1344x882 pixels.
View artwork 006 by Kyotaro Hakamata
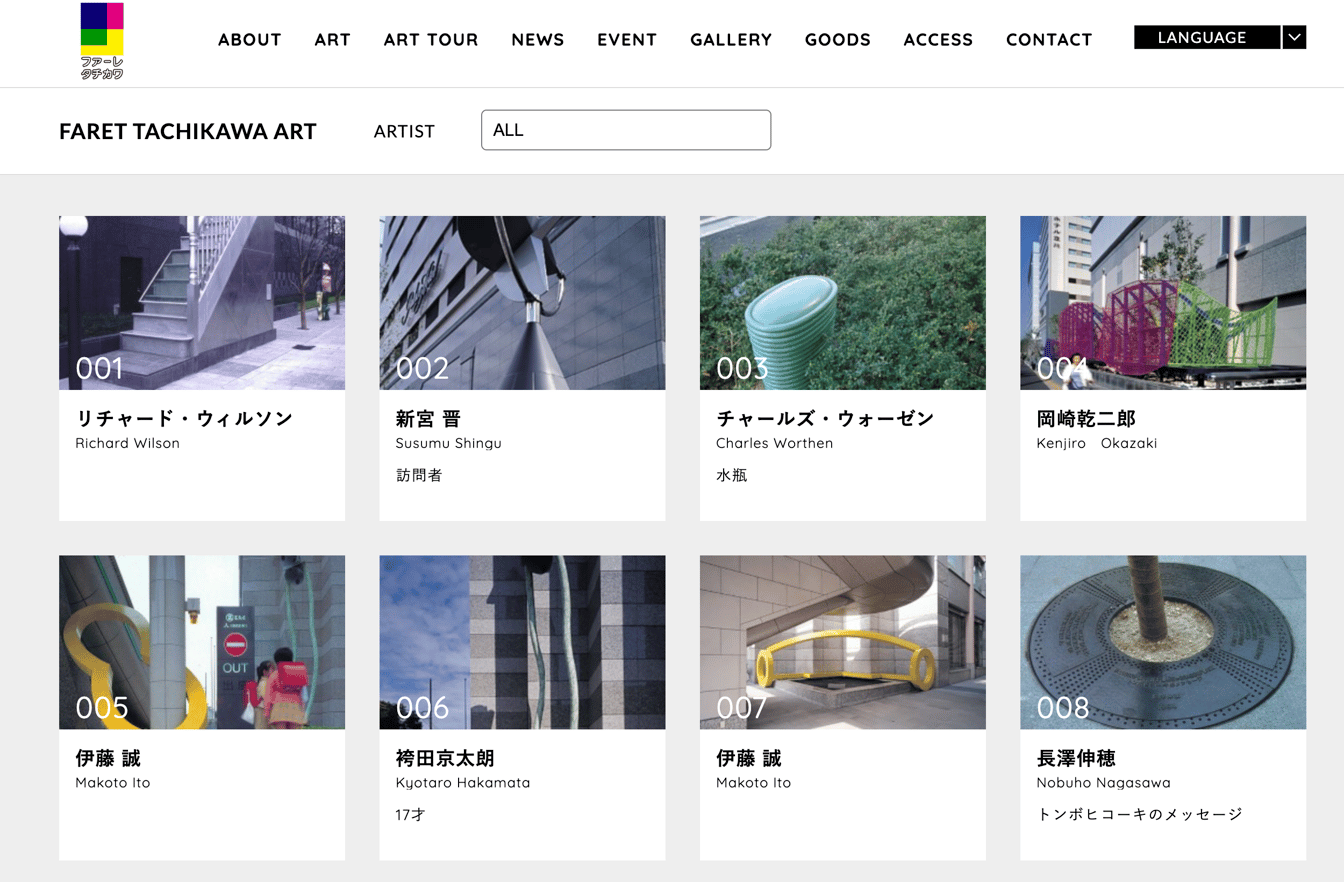[522, 642]
